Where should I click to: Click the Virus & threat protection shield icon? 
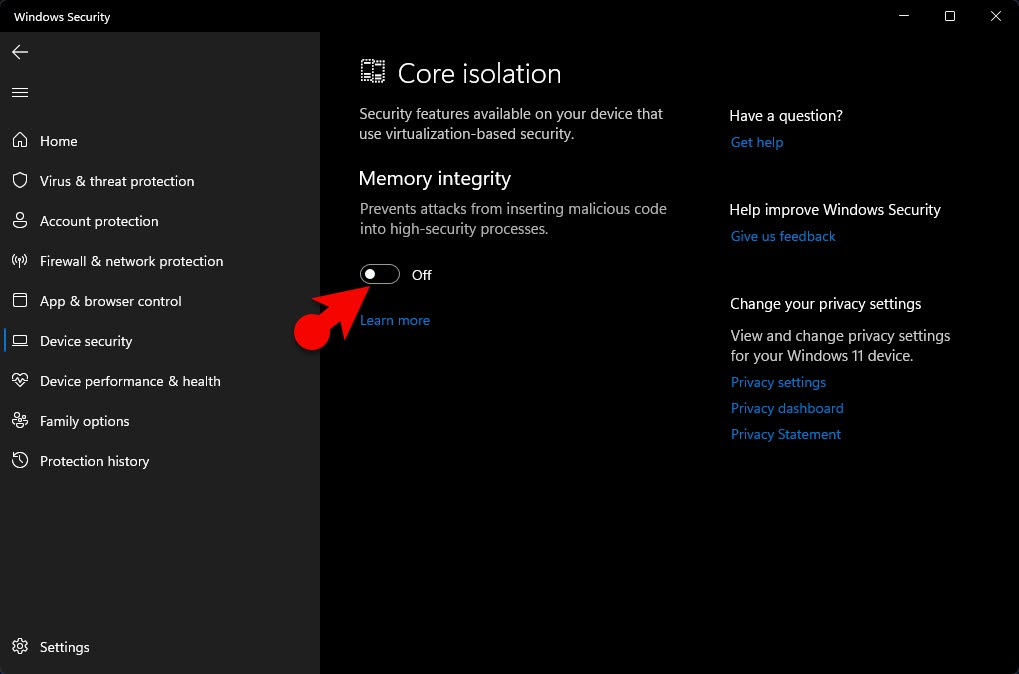click(x=20, y=181)
